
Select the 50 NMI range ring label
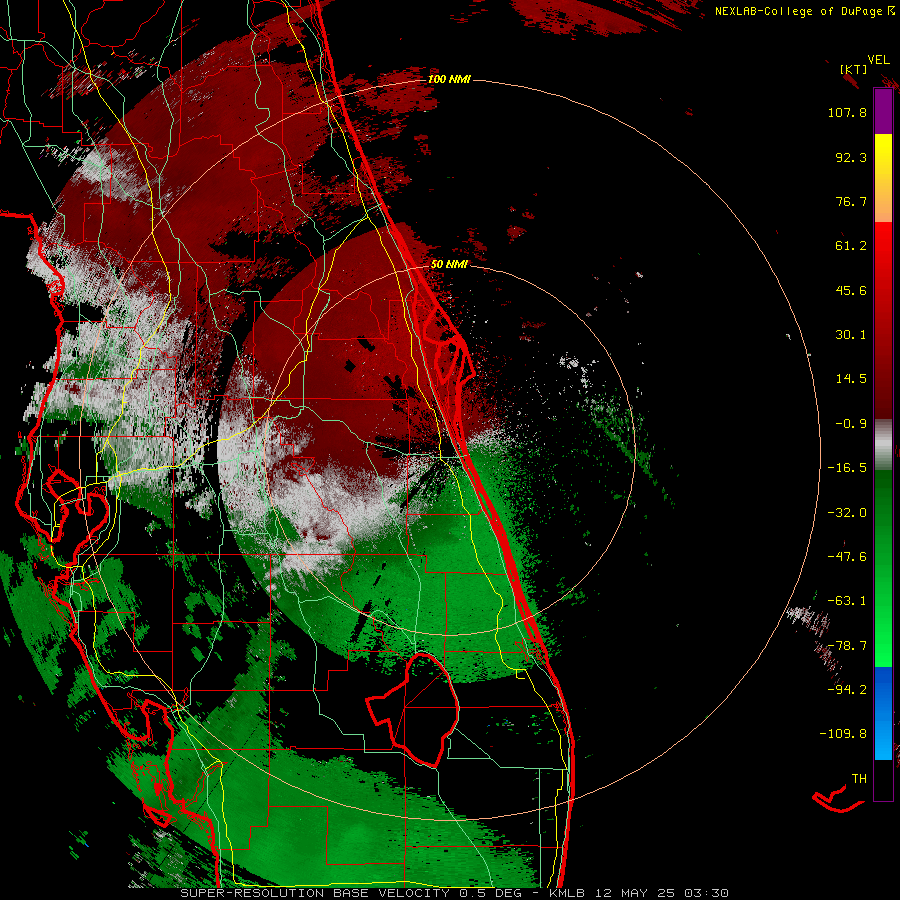[449, 264]
